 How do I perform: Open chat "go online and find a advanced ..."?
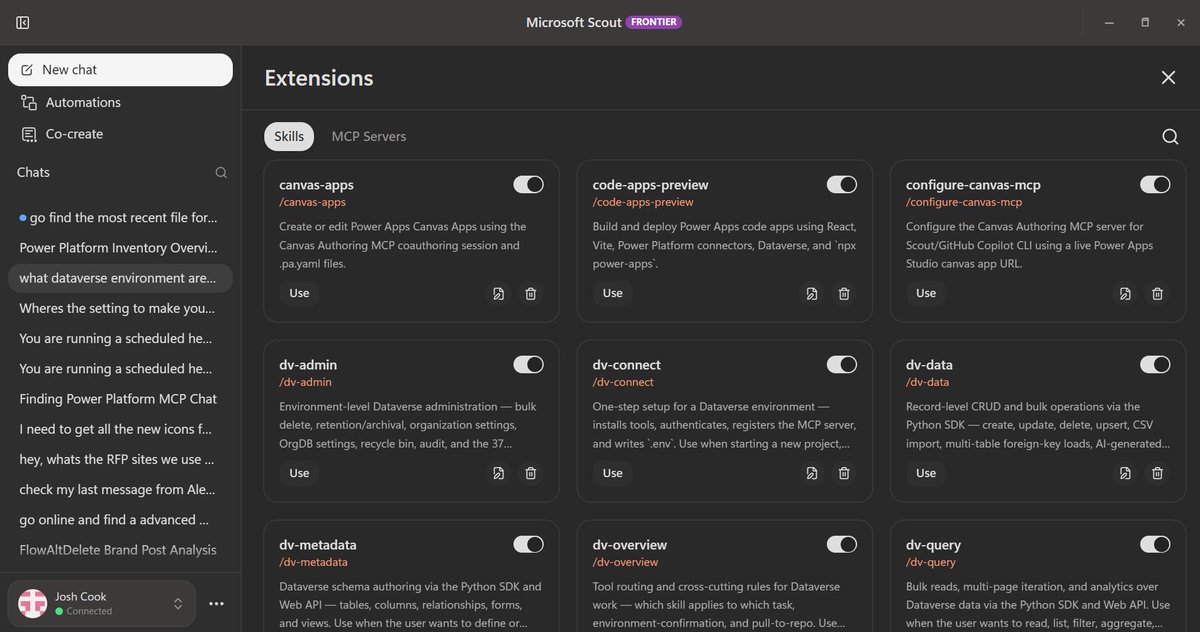120,519
